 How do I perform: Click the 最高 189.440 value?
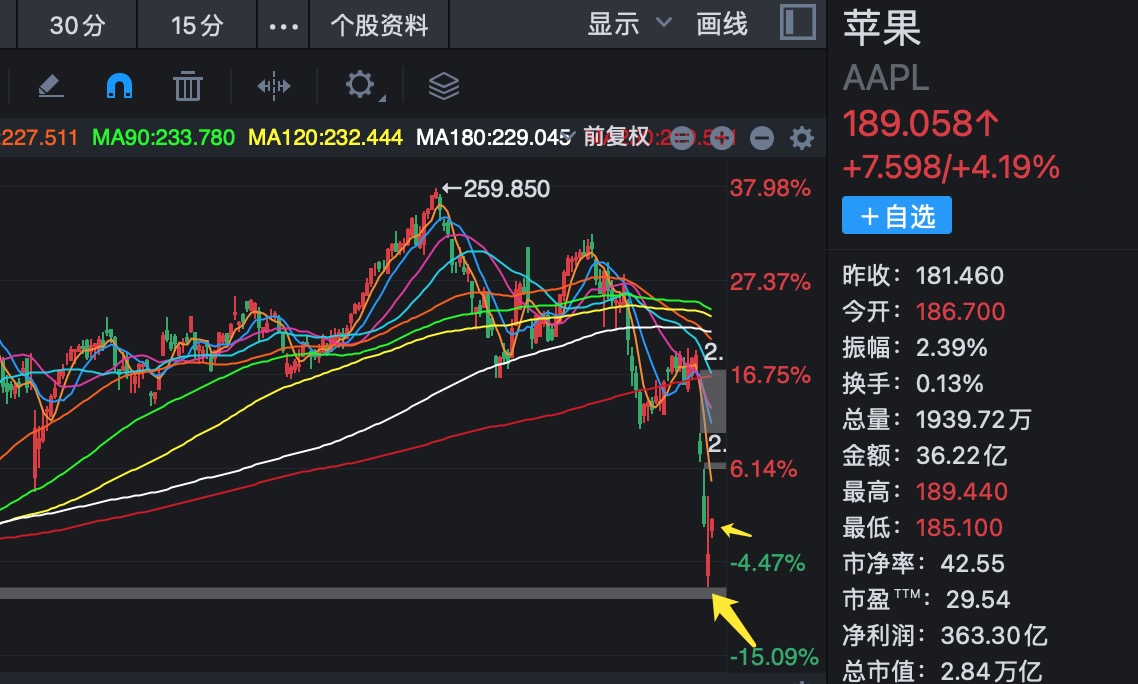[962, 492]
